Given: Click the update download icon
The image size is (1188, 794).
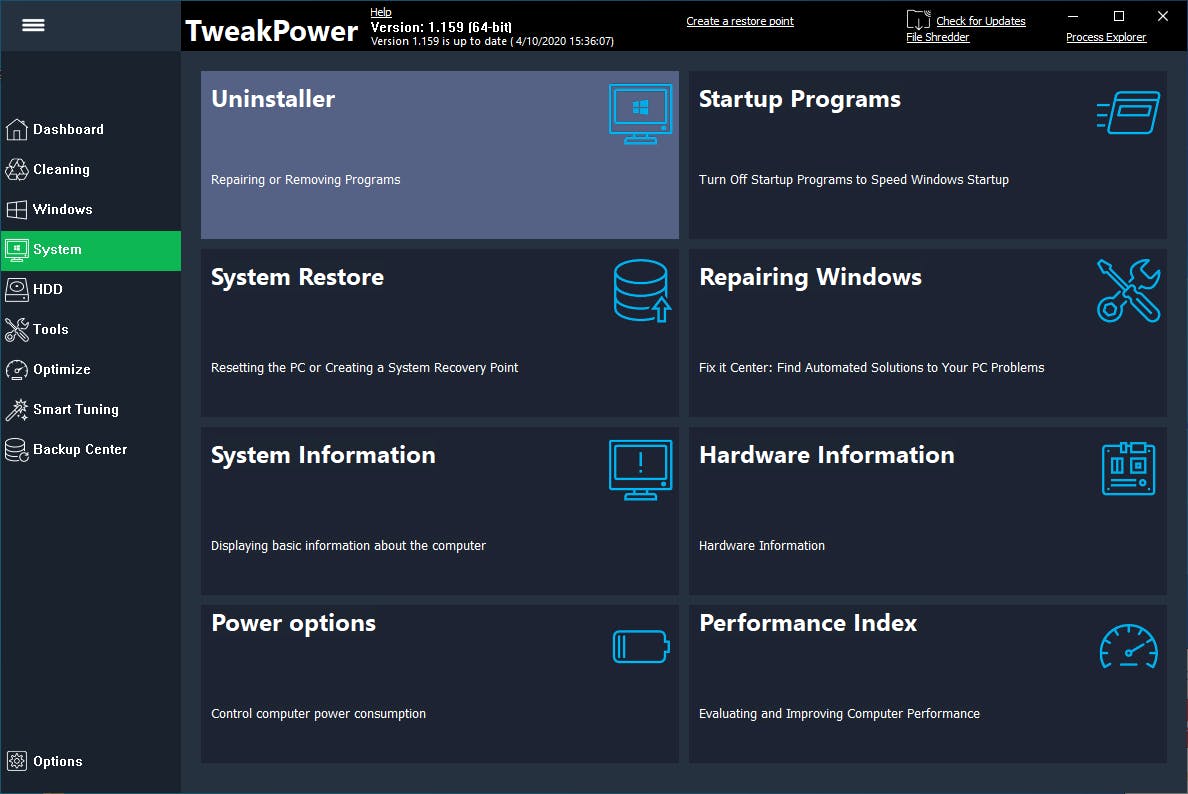Looking at the screenshot, I should pyautogui.click(x=918, y=20).
